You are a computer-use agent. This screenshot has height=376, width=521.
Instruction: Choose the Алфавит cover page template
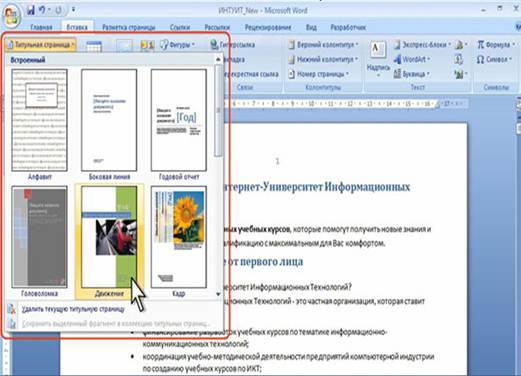click(39, 125)
